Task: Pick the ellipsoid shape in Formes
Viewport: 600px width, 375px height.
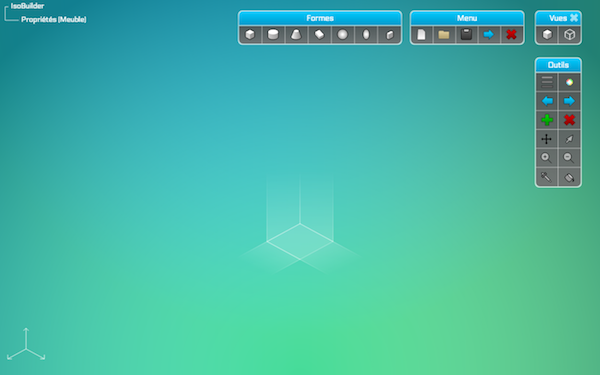Action: (x=366, y=35)
